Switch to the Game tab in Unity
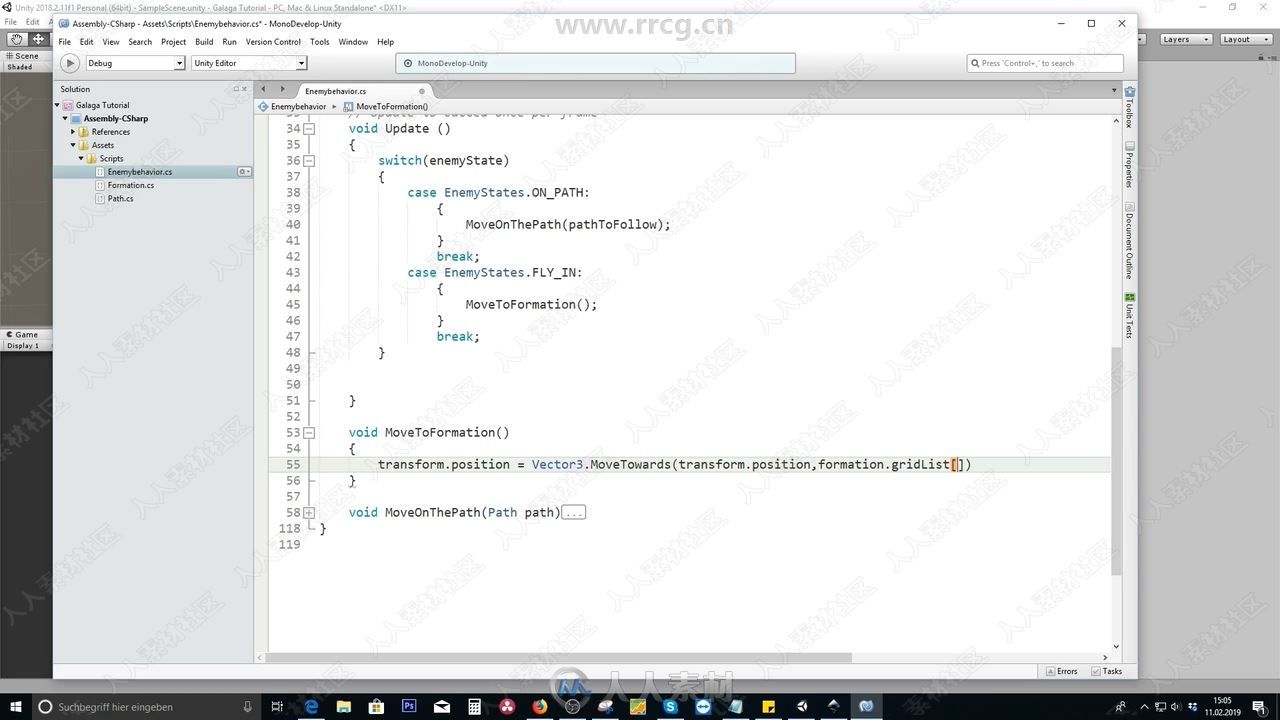 point(21,335)
